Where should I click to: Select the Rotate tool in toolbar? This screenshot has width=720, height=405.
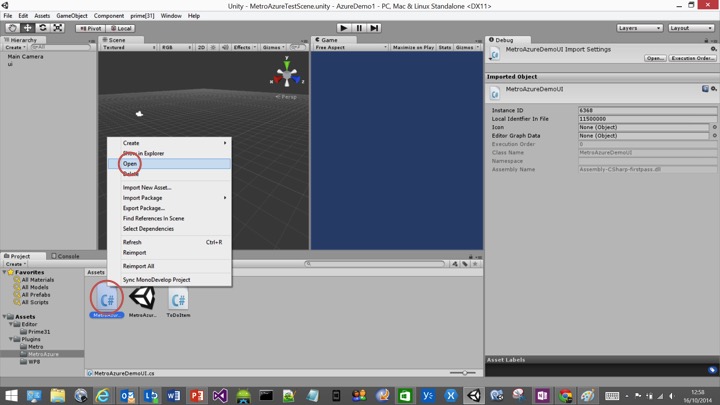click(43, 28)
